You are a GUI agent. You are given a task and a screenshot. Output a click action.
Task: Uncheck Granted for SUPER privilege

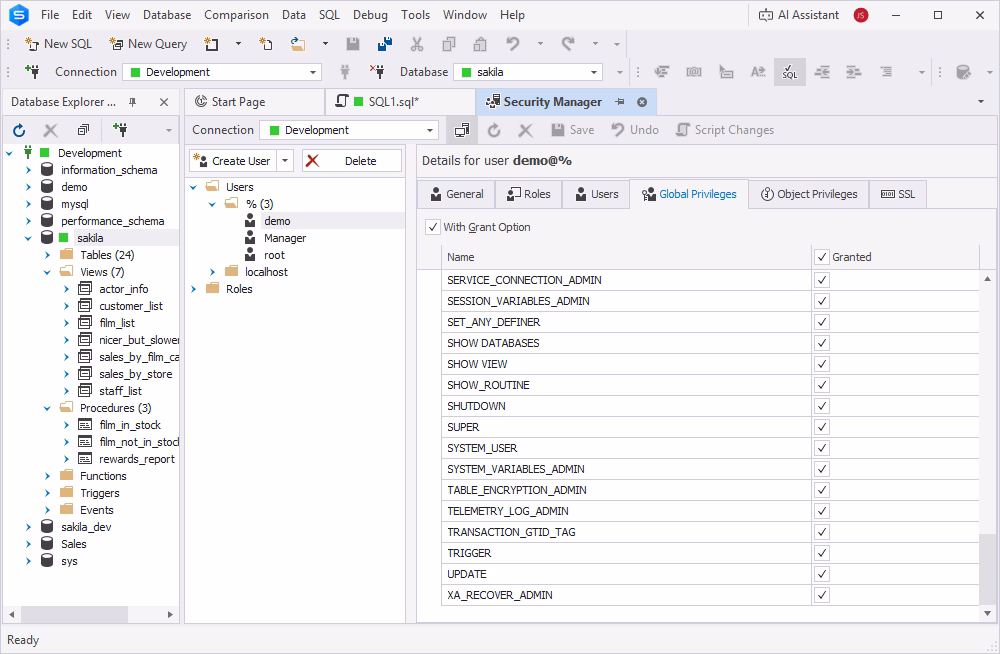(822, 427)
